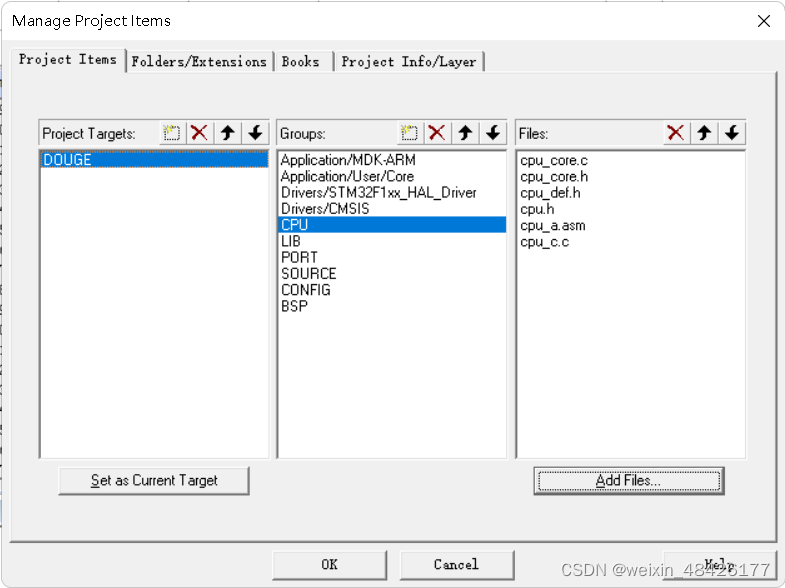Create a new group in Groups
Screen dimensions: 785x588
pos(410,133)
